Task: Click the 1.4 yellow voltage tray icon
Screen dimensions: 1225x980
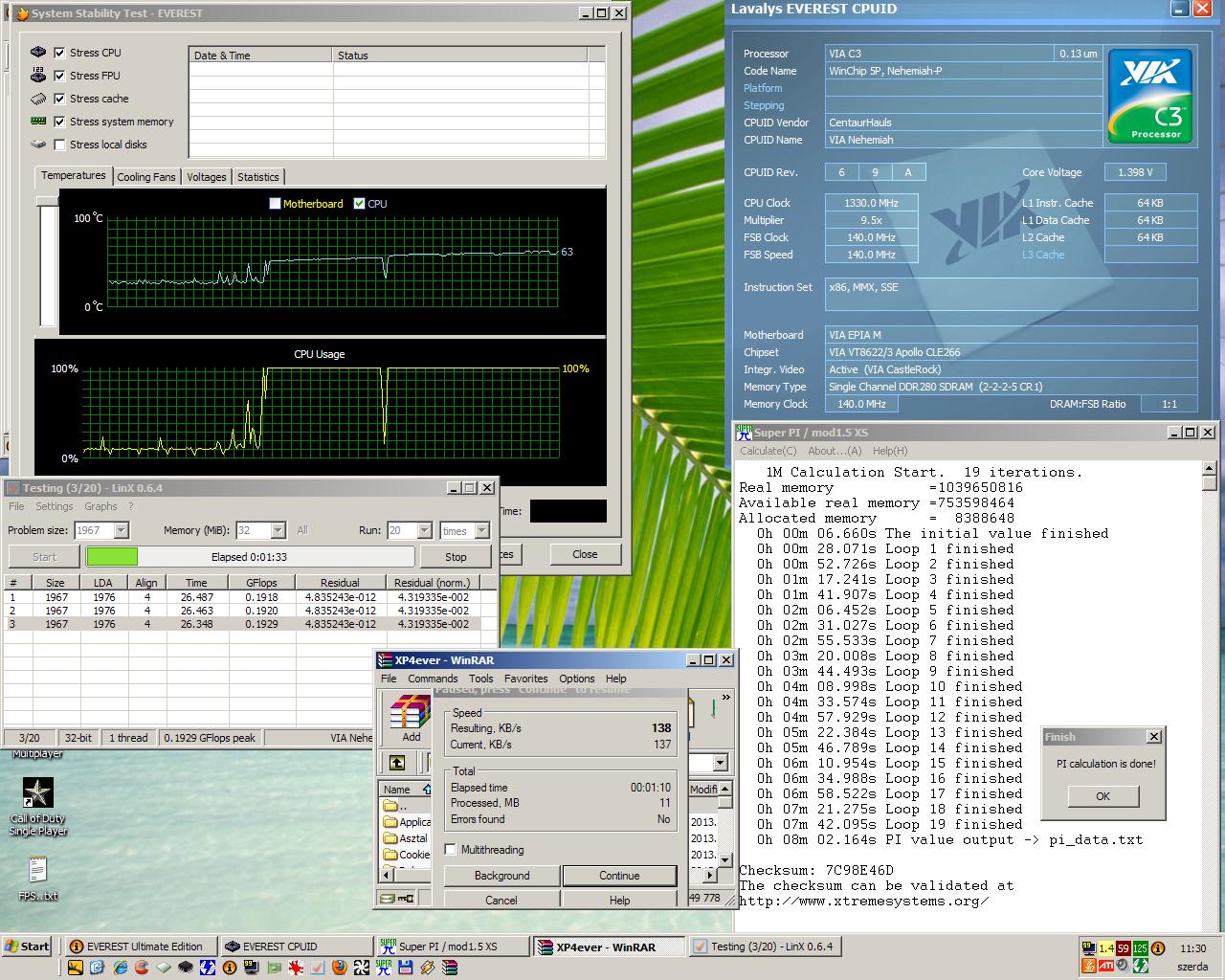Action: pos(1106,948)
